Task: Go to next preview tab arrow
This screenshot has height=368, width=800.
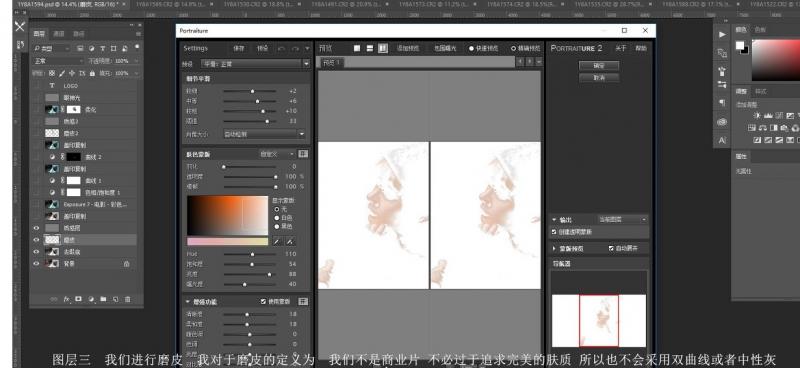Action: [530, 61]
